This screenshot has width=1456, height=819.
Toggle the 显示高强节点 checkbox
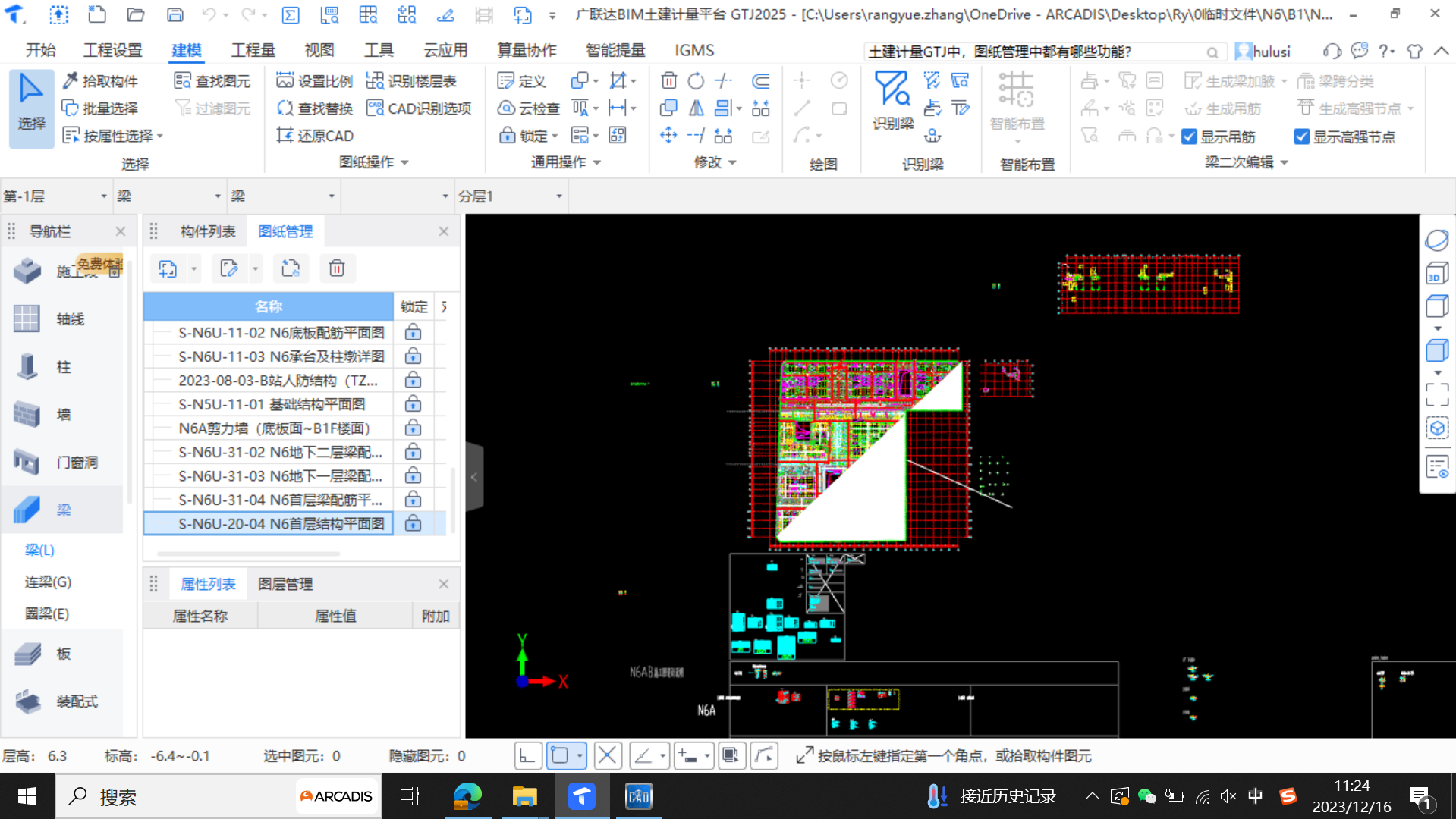[1301, 137]
